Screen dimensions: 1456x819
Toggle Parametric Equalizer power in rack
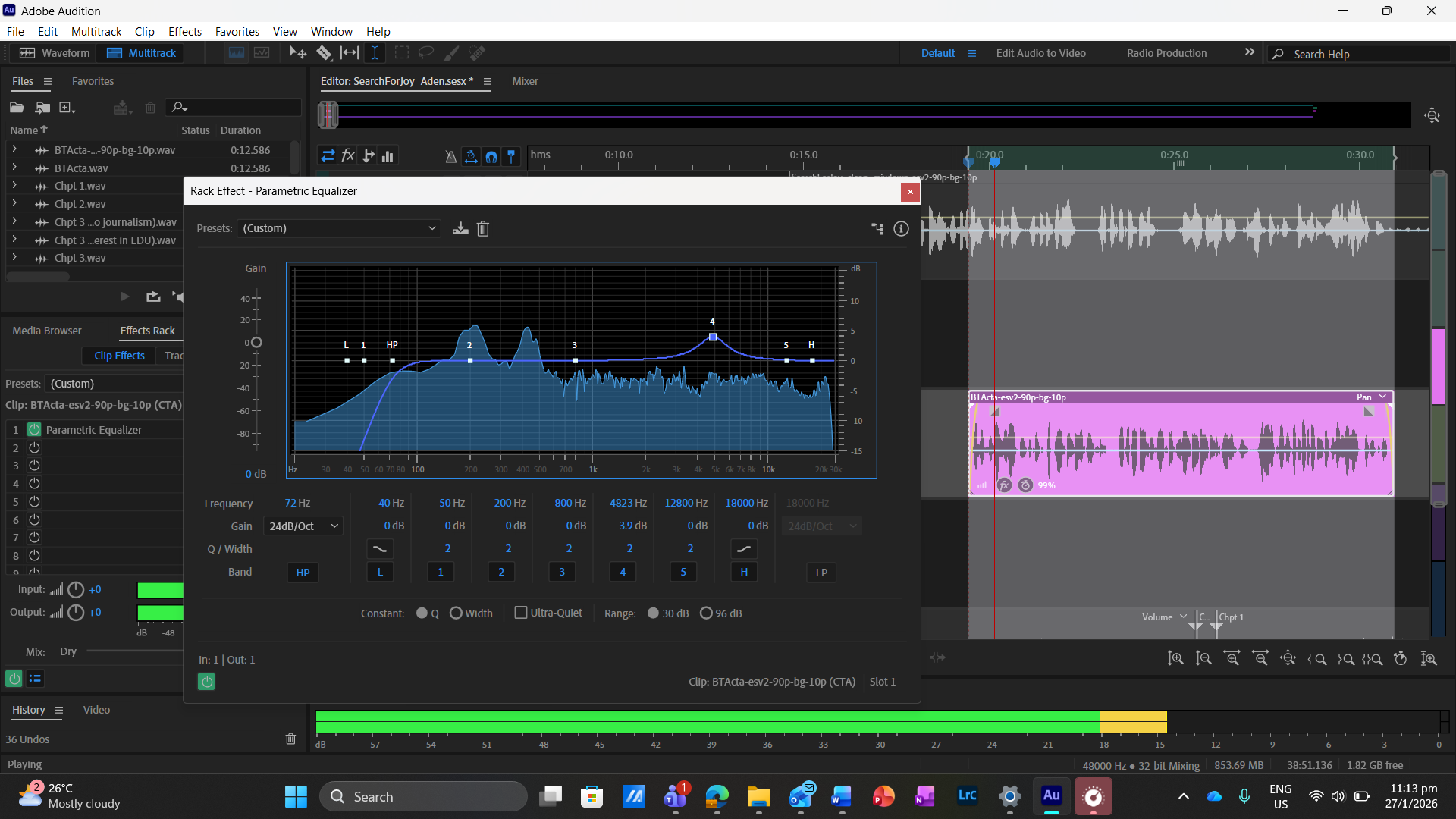(34, 429)
